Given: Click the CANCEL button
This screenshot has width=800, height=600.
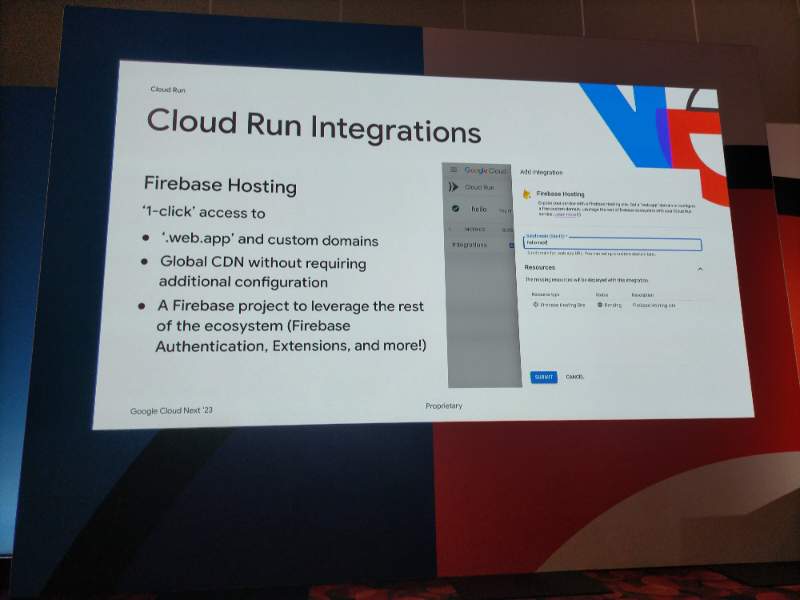Looking at the screenshot, I should tap(575, 377).
